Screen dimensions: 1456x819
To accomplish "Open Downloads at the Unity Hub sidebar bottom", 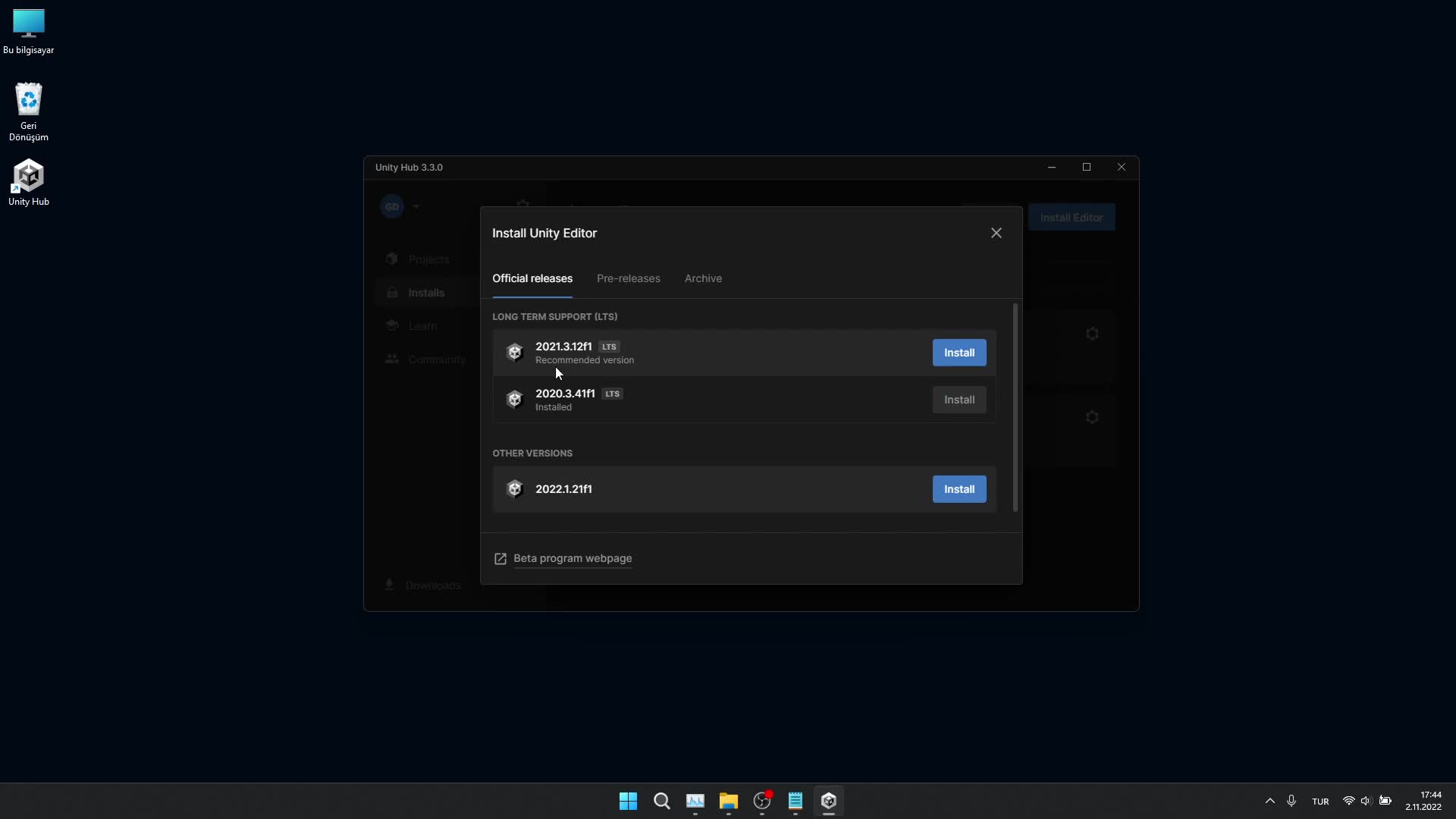I will [433, 585].
